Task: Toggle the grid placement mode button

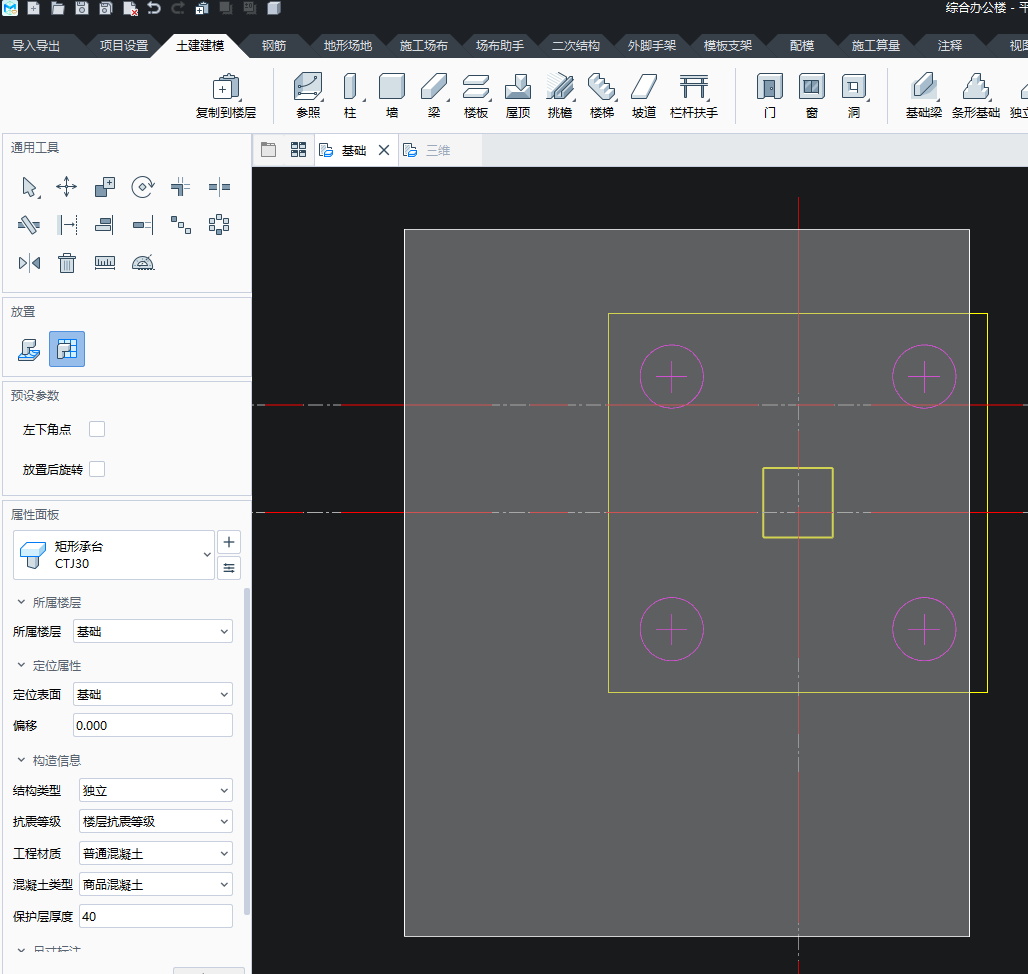Action: coord(67,349)
